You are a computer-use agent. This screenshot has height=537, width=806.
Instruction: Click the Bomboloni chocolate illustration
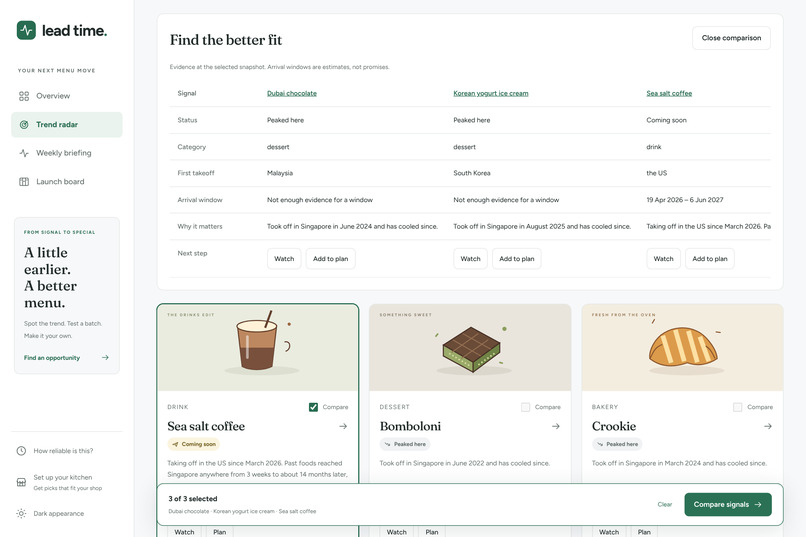[471, 349]
